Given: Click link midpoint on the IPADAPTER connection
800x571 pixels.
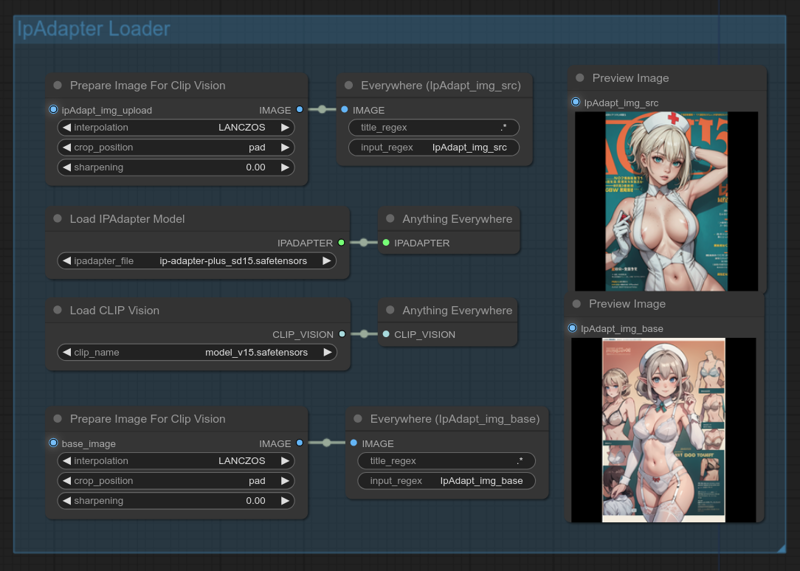Looking at the screenshot, I should pos(364,242).
